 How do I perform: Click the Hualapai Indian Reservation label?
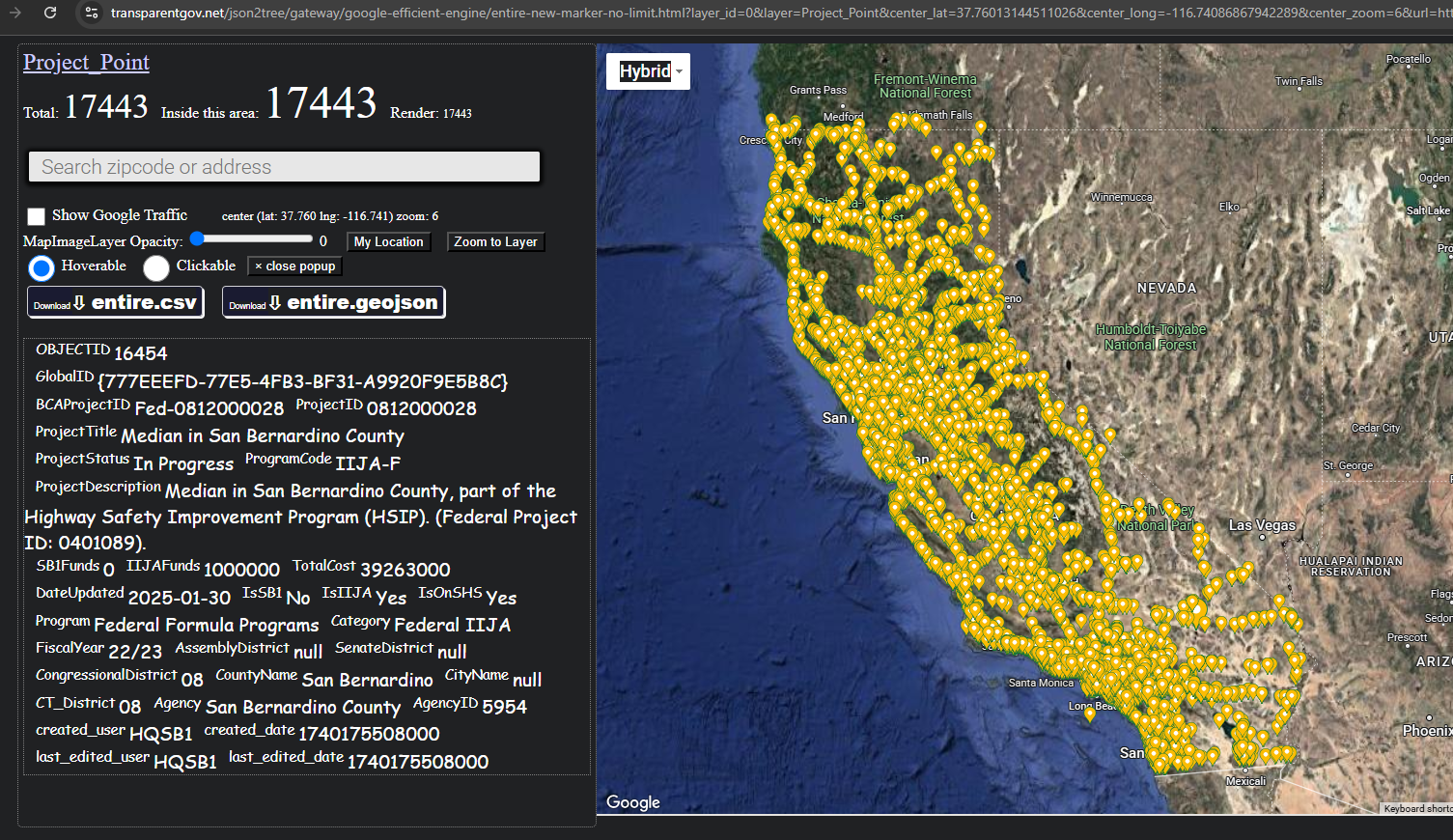(x=1351, y=567)
